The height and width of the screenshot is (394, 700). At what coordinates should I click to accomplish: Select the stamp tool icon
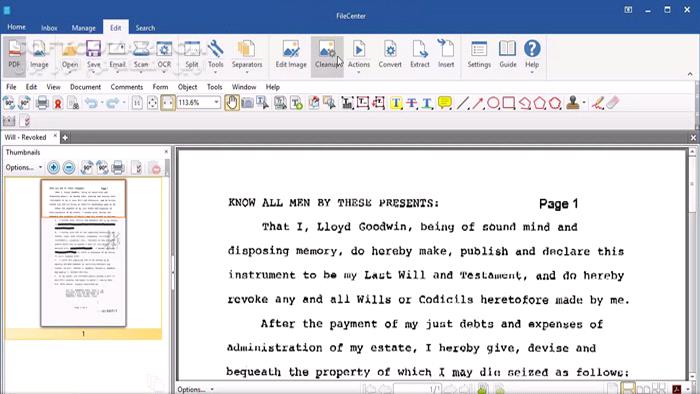[x=573, y=103]
